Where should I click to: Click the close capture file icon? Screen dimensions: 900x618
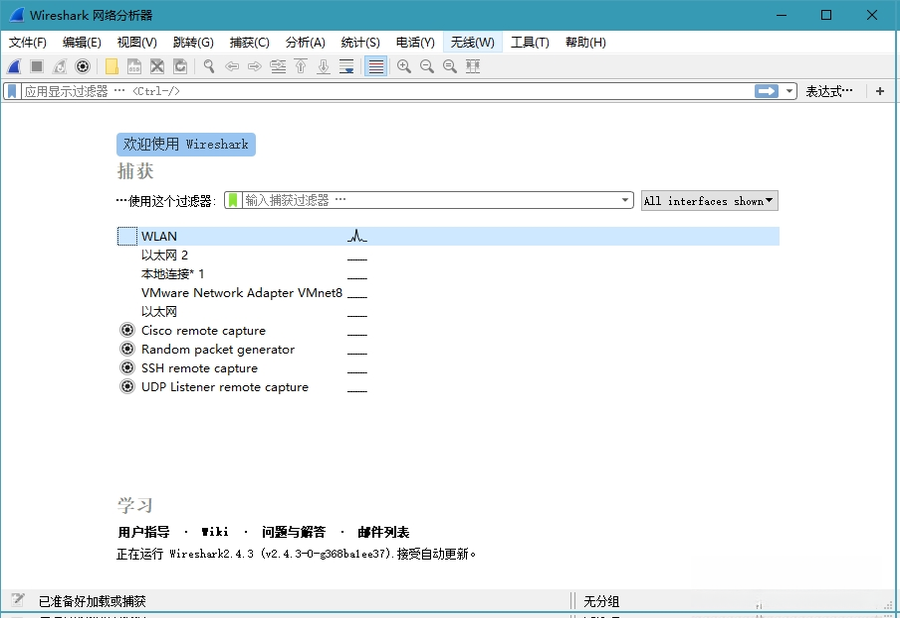tap(157, 67)
